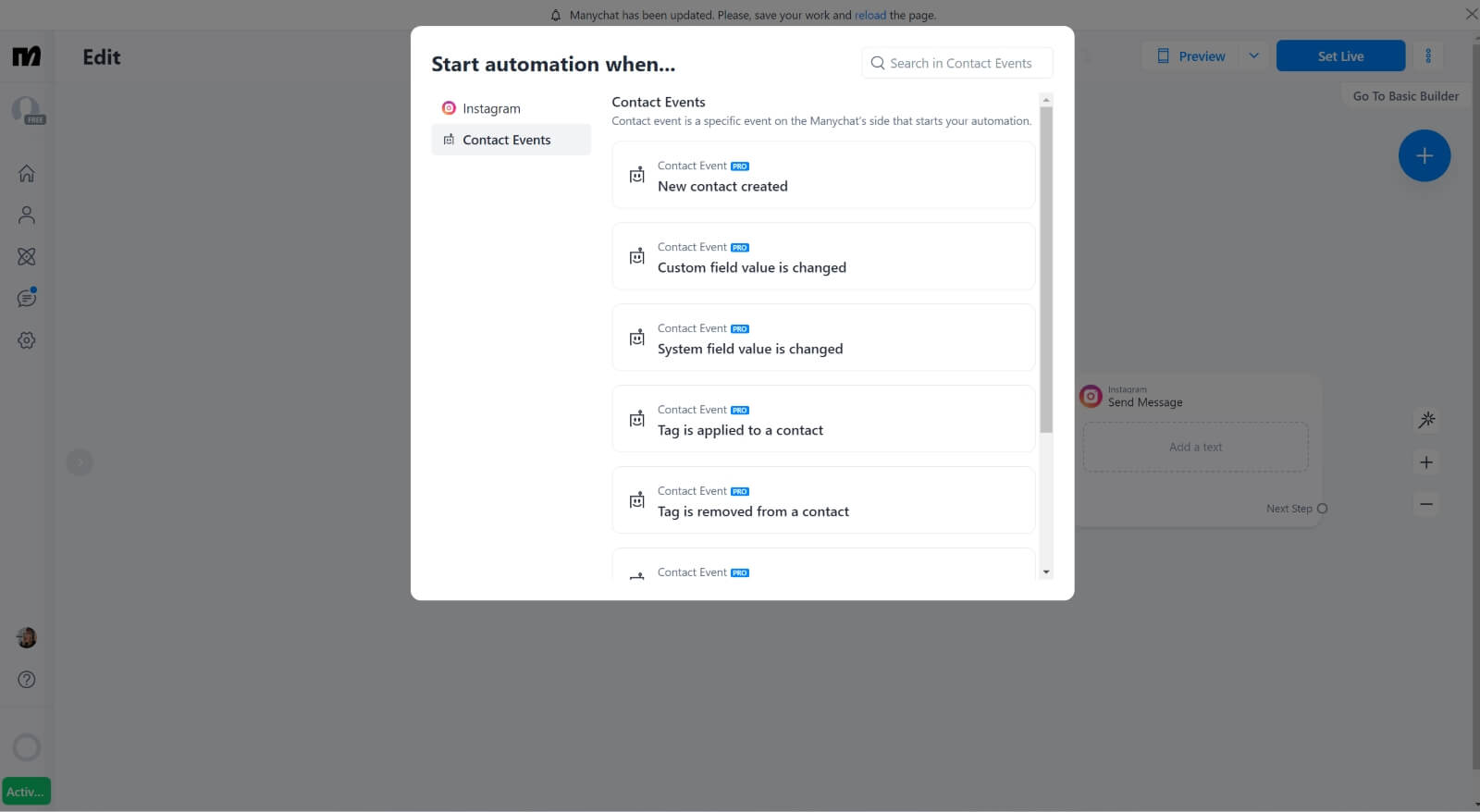Expand the collapsed sidebar chevron
Viewport: 1480px width, 812px height.
[80, 462]
